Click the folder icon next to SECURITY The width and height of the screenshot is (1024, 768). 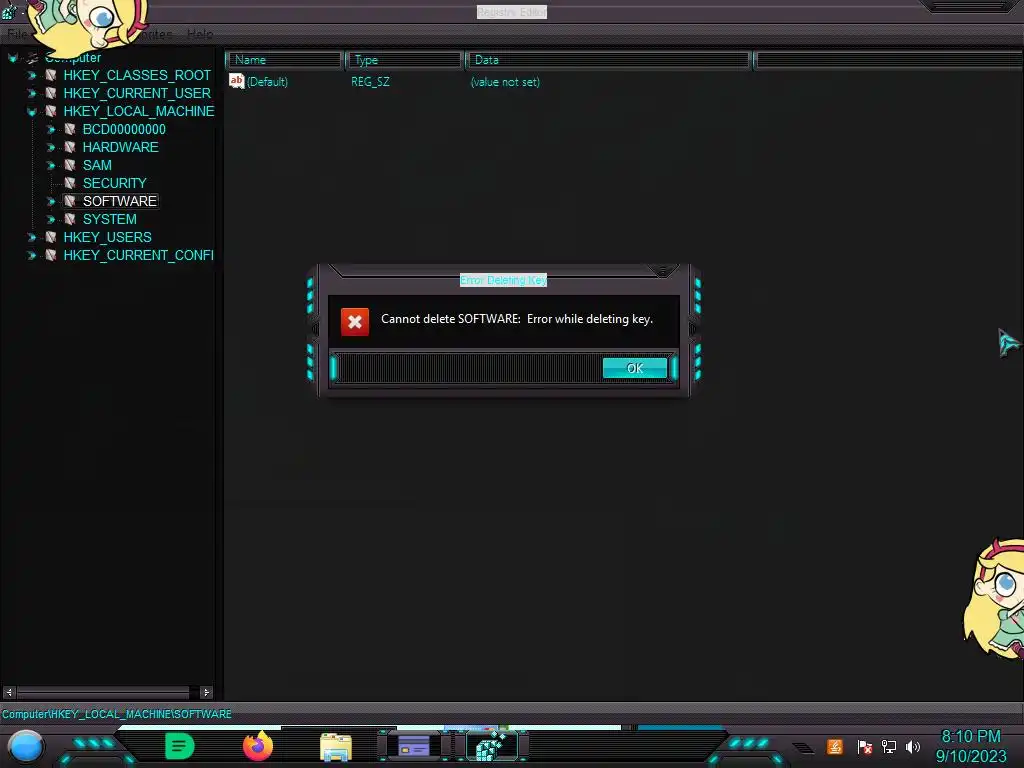[x=70, y=183]
